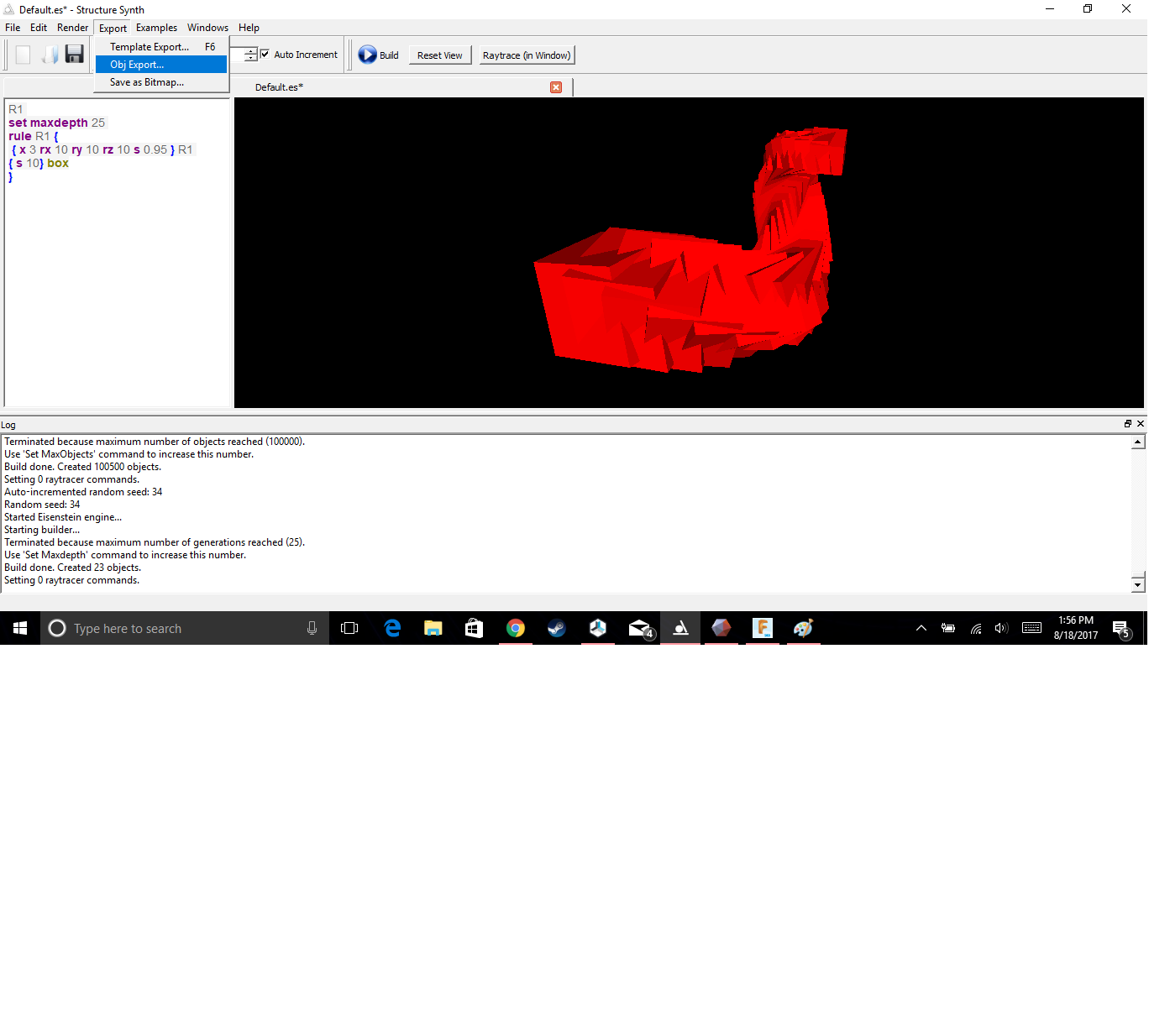Click the New file toolbar icon
This screenshot has height=1036, width=1149.
pos(23,55)
